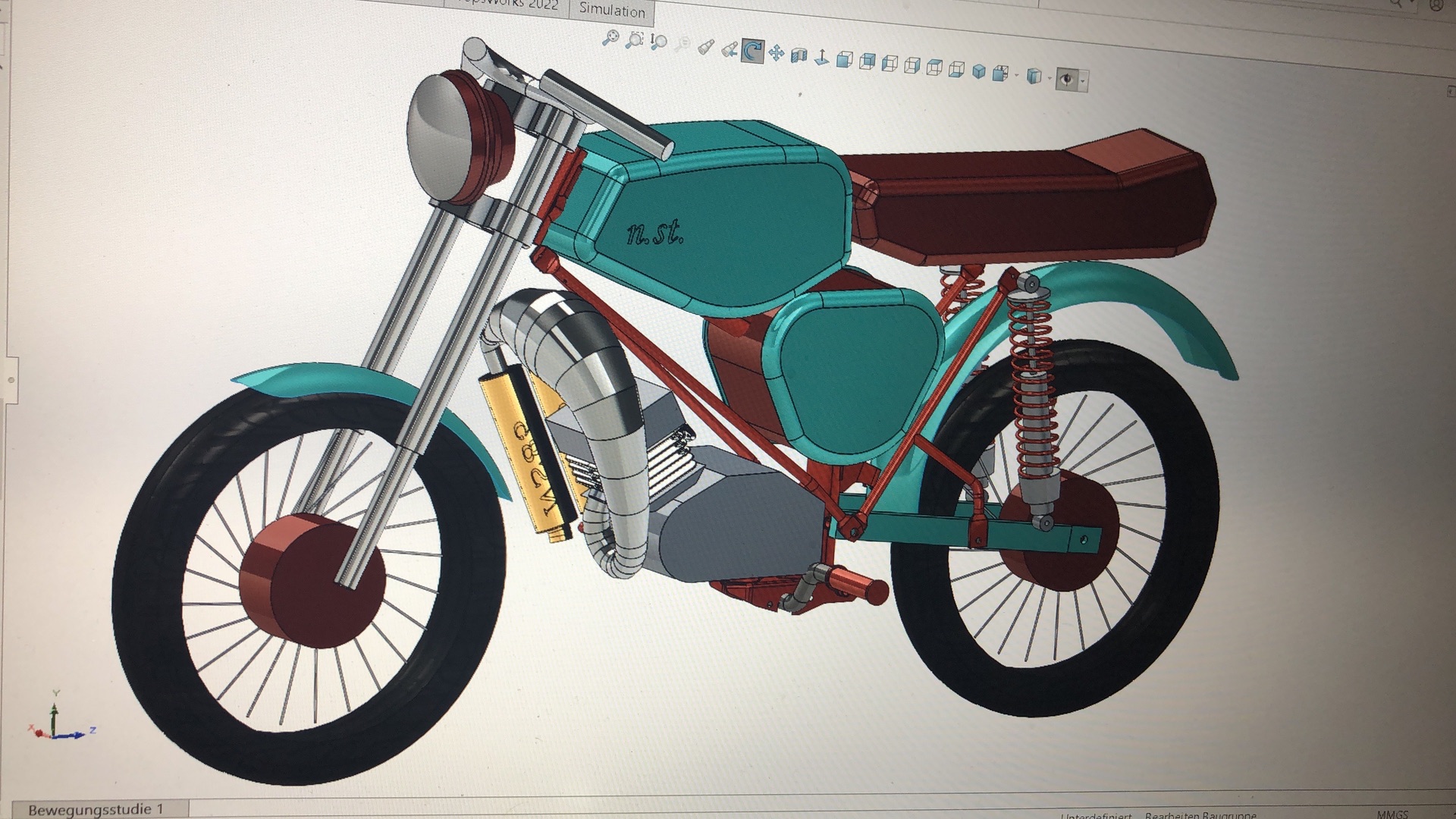Click the Previous View icon

tap(730, 49)
